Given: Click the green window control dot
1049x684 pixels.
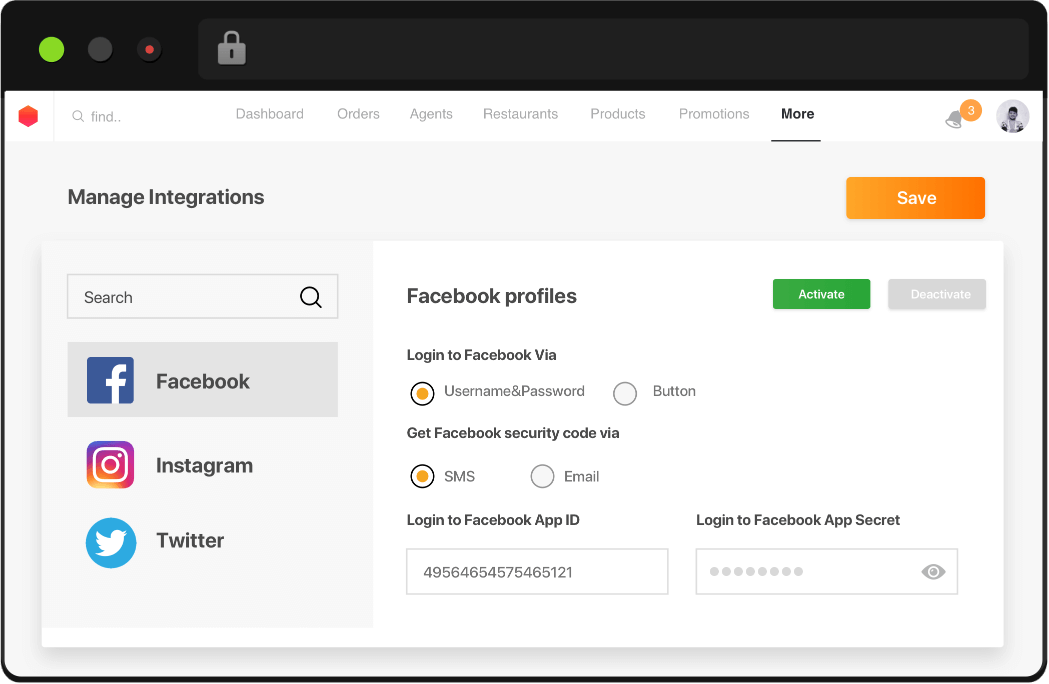Looking at the screenshot, I should [x=52, y=50].
